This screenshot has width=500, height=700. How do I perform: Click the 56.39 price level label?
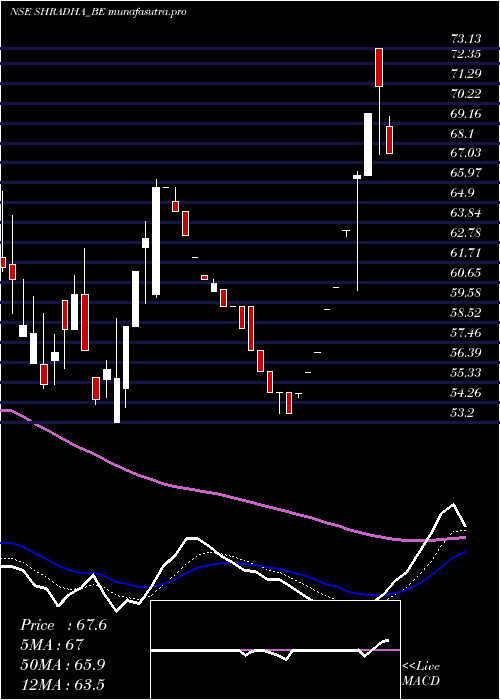tap(466, 353)
